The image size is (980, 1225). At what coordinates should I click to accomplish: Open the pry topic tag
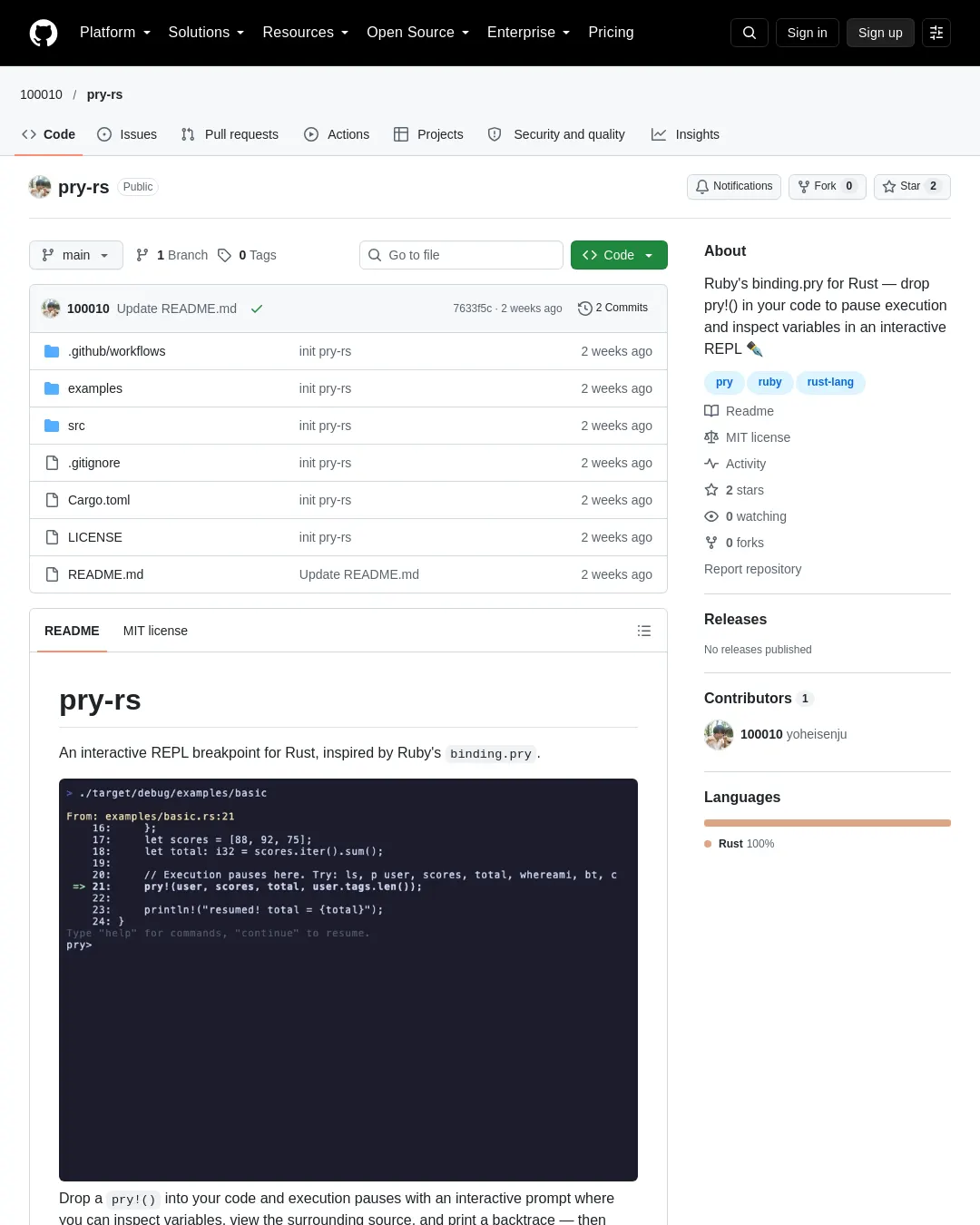[x=724, y=382]
